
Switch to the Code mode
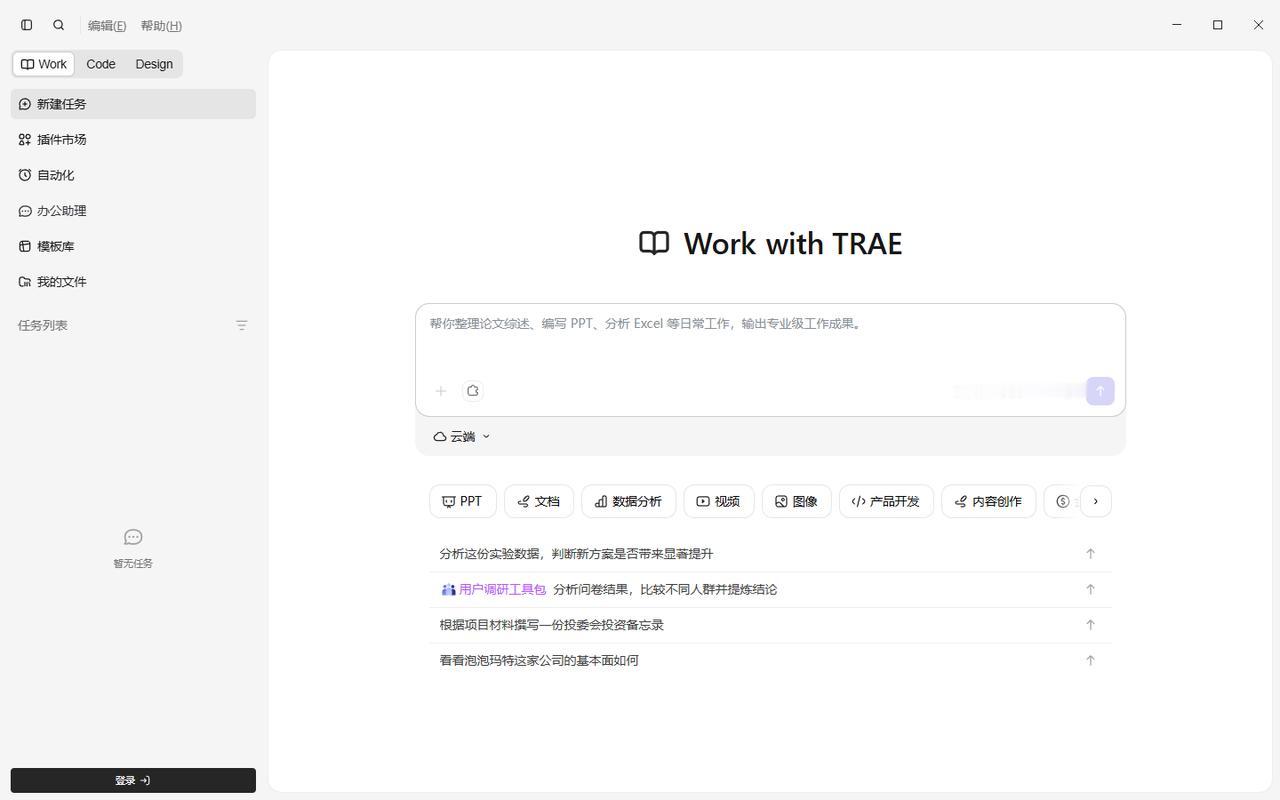(101, 64)
